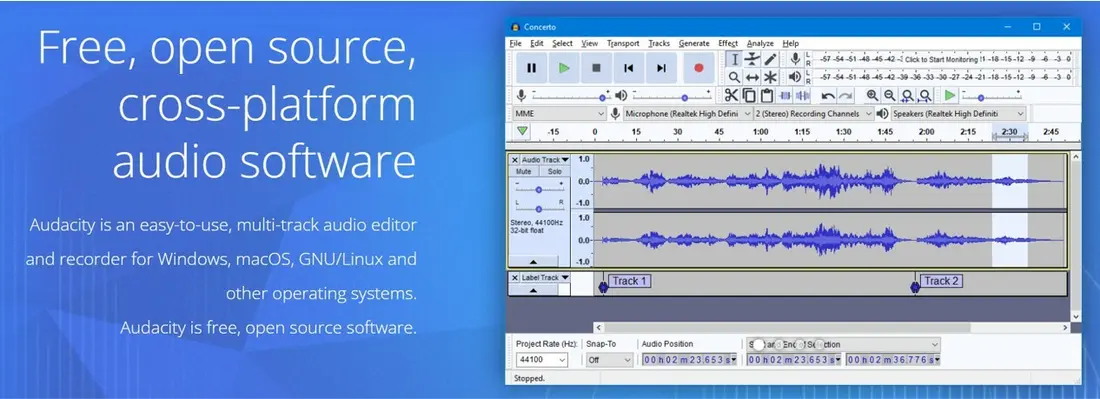Click the Audio Track gain slider

[x=539, y=189]
